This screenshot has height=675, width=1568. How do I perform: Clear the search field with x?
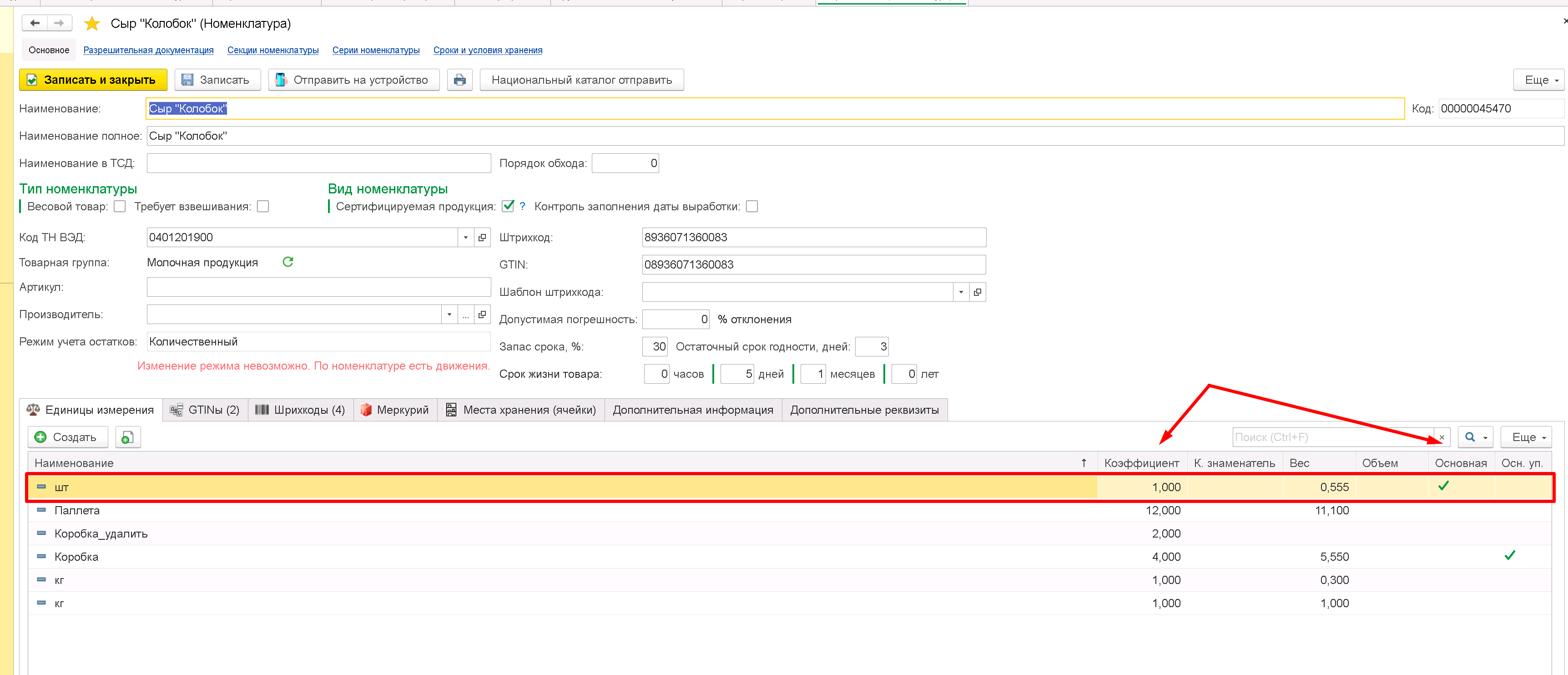1442,437
